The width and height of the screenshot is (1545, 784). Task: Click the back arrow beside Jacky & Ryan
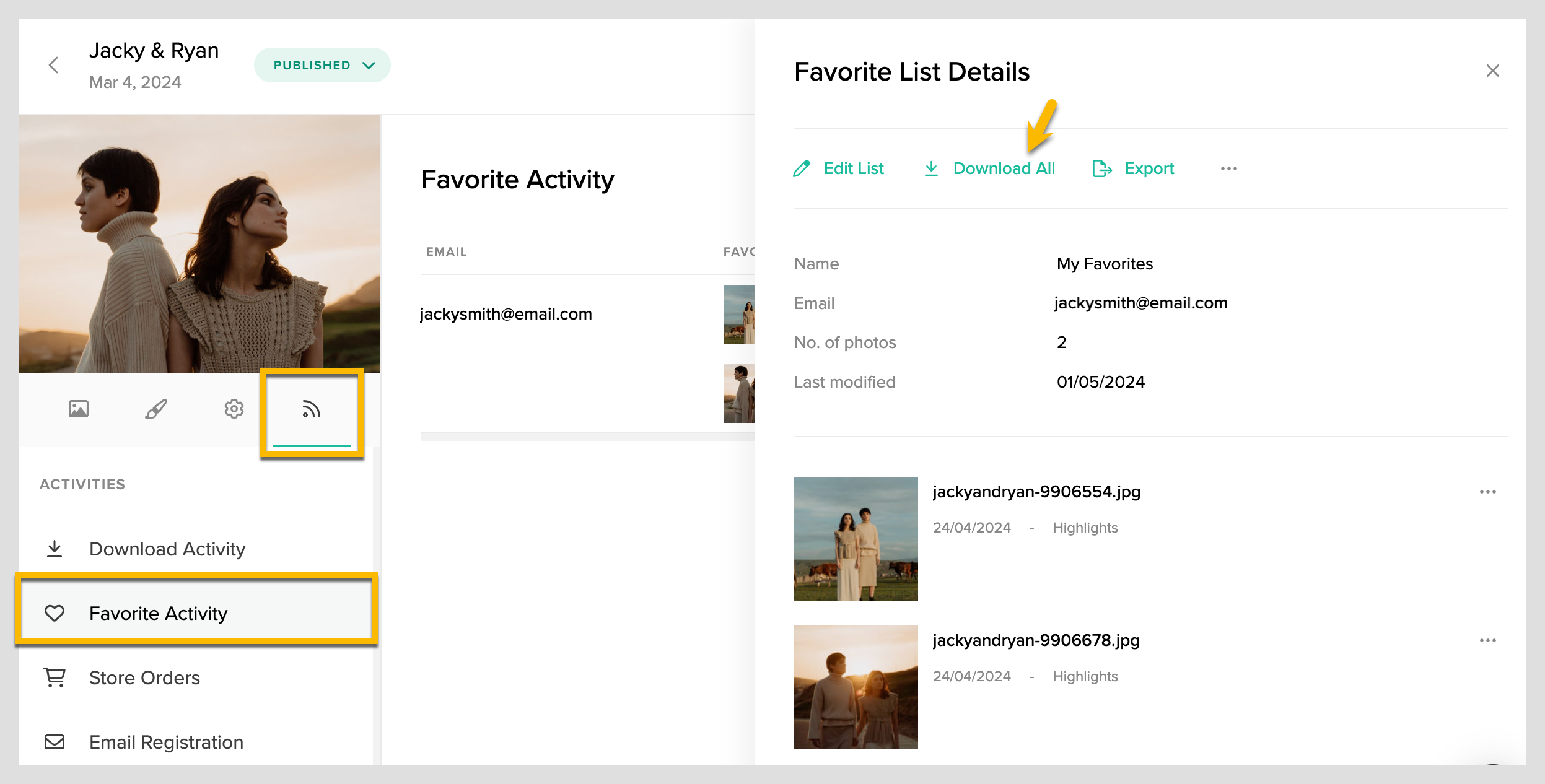pos(54,65)
